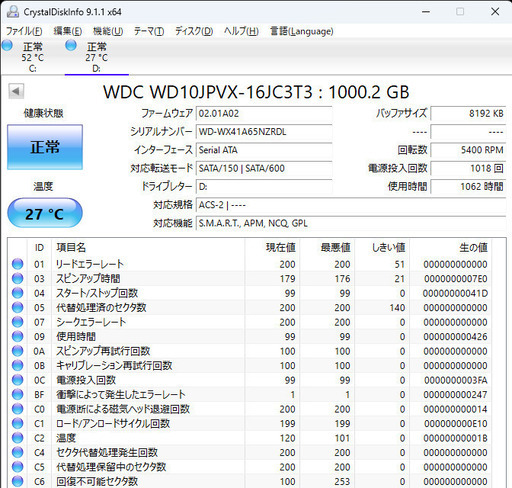Click the serial number field WD-WX41A65NZRDL
The width and height of the screenshot is (512, 488).
(x=264, y=132)
